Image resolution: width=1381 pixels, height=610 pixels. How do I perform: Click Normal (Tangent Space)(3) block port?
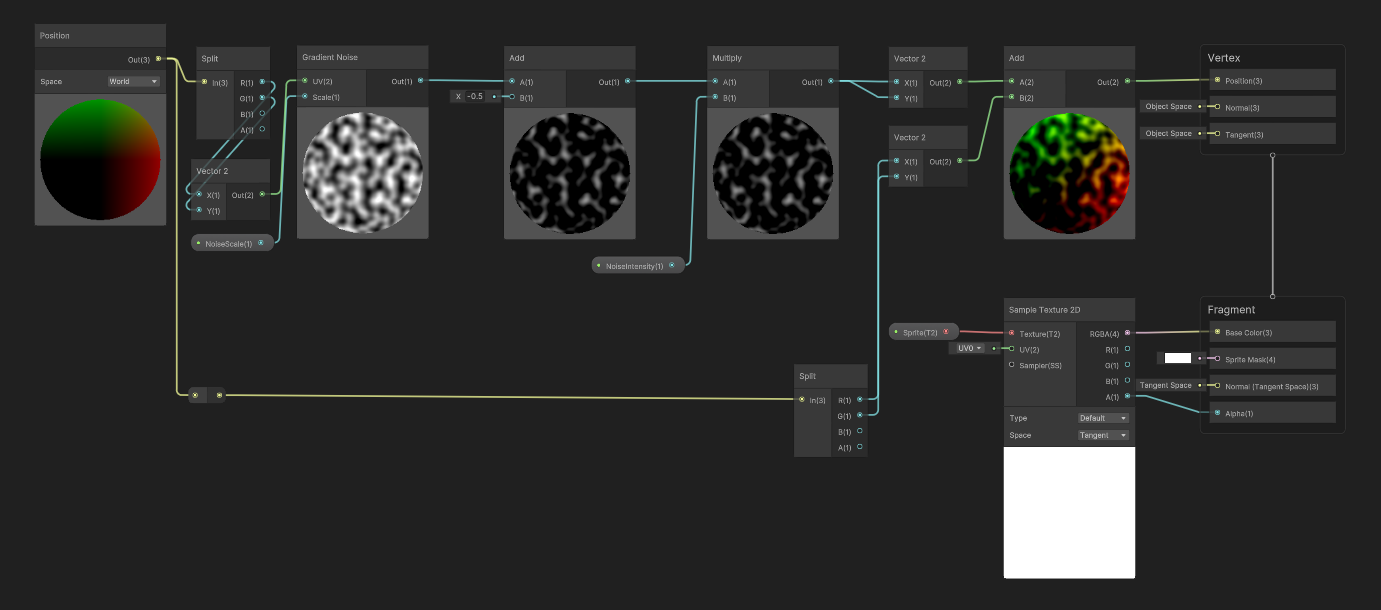click(x=1217, y=386)
